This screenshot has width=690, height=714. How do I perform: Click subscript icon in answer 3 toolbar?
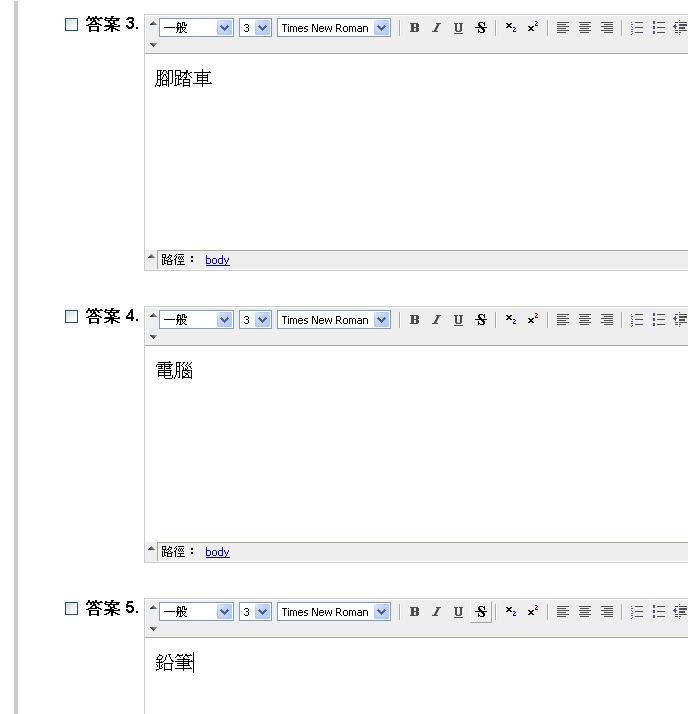click(510, 28)
